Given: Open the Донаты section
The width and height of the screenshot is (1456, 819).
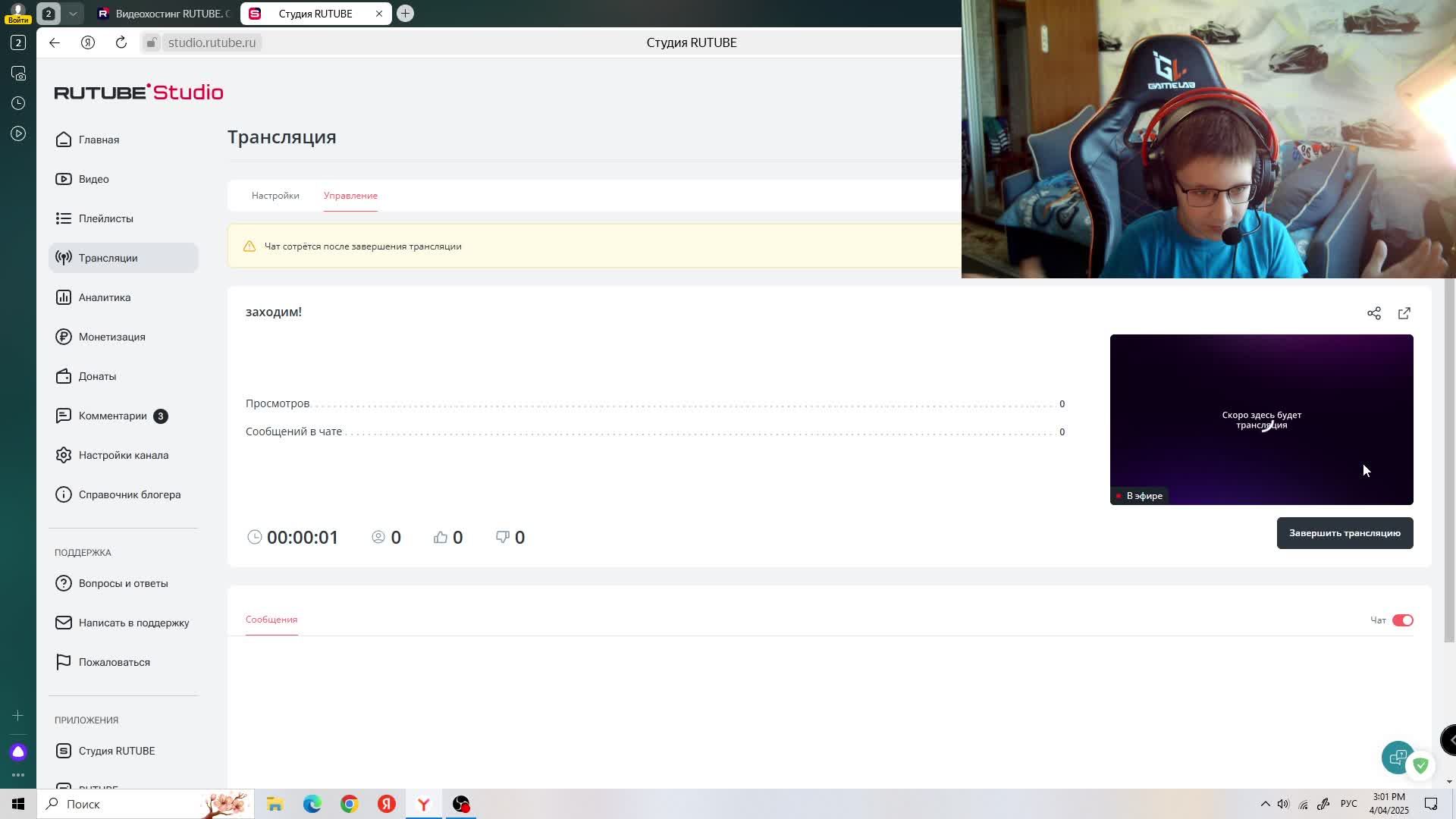Looking at the screenshot, I should coord(97,376).
